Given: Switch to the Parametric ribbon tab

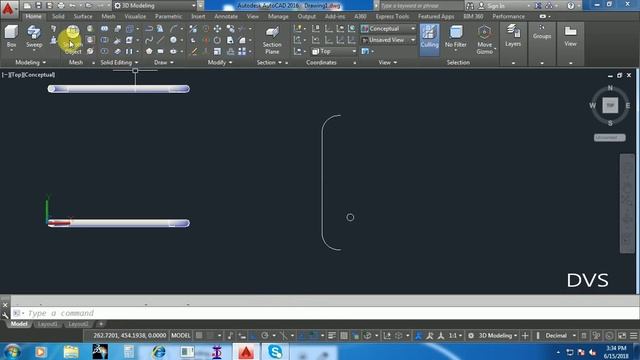Looking at the screenshot, I should click(x=168, y=16).
